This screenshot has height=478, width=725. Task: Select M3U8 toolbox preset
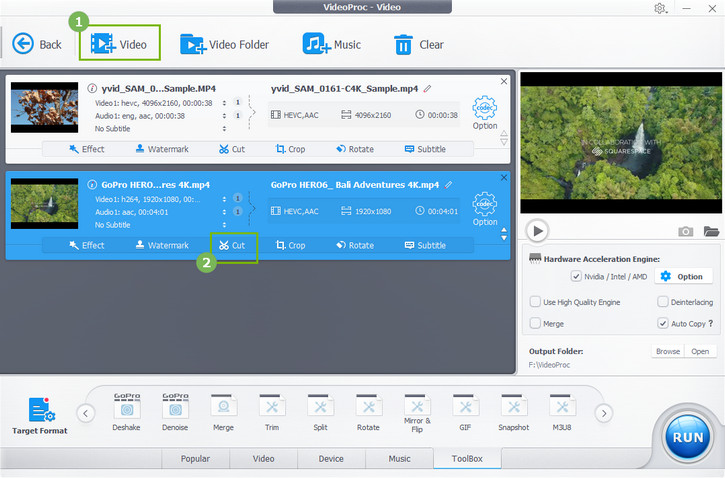(562, 412)
